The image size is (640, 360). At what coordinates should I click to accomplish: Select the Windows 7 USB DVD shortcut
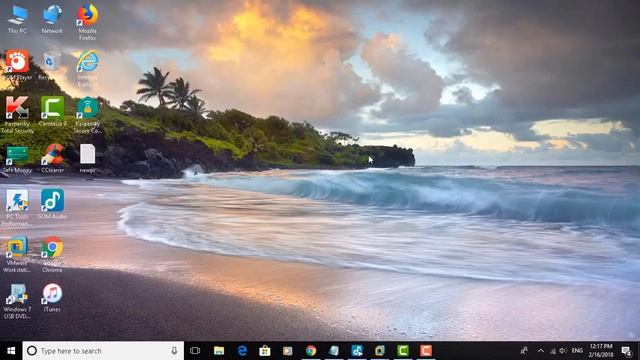click(17, 301)
